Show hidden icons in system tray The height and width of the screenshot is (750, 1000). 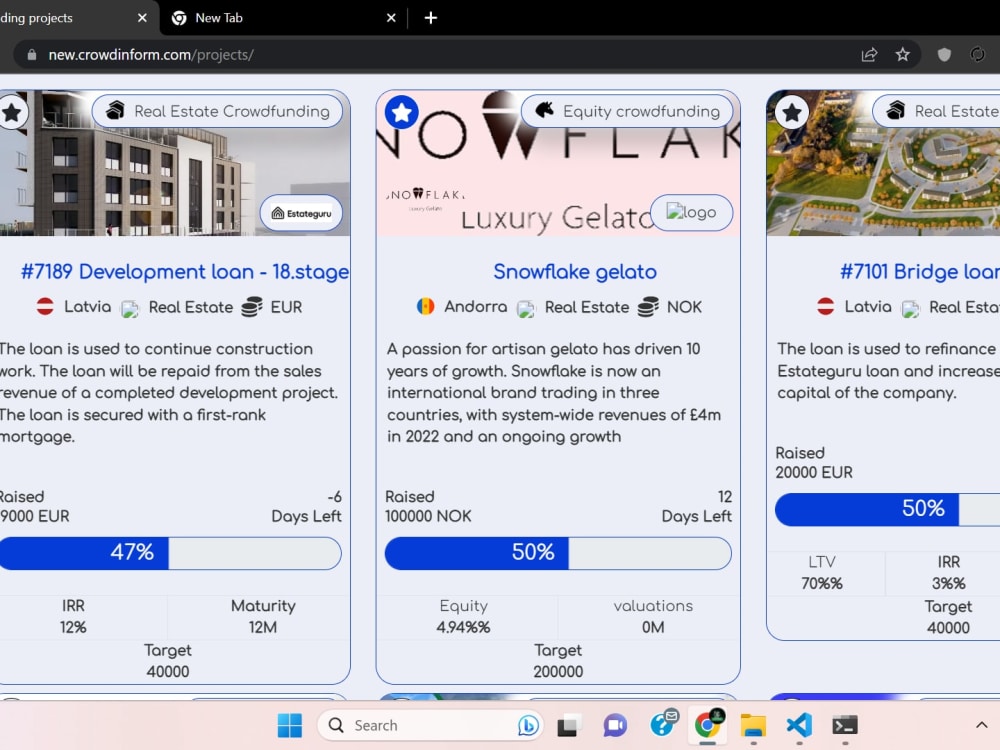pos(982,725)
